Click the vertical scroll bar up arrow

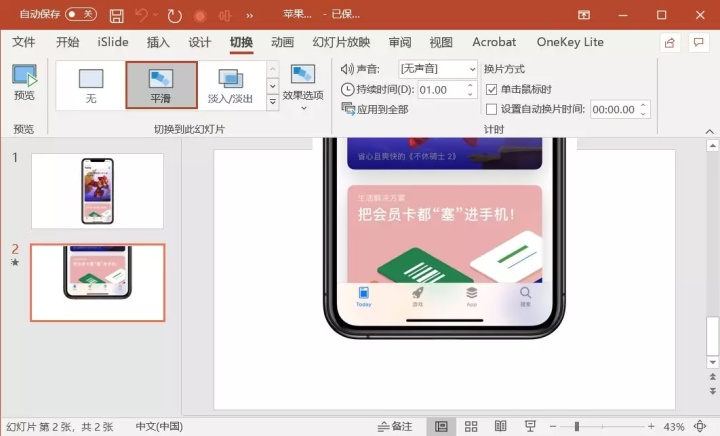click(x=713, y=146)
